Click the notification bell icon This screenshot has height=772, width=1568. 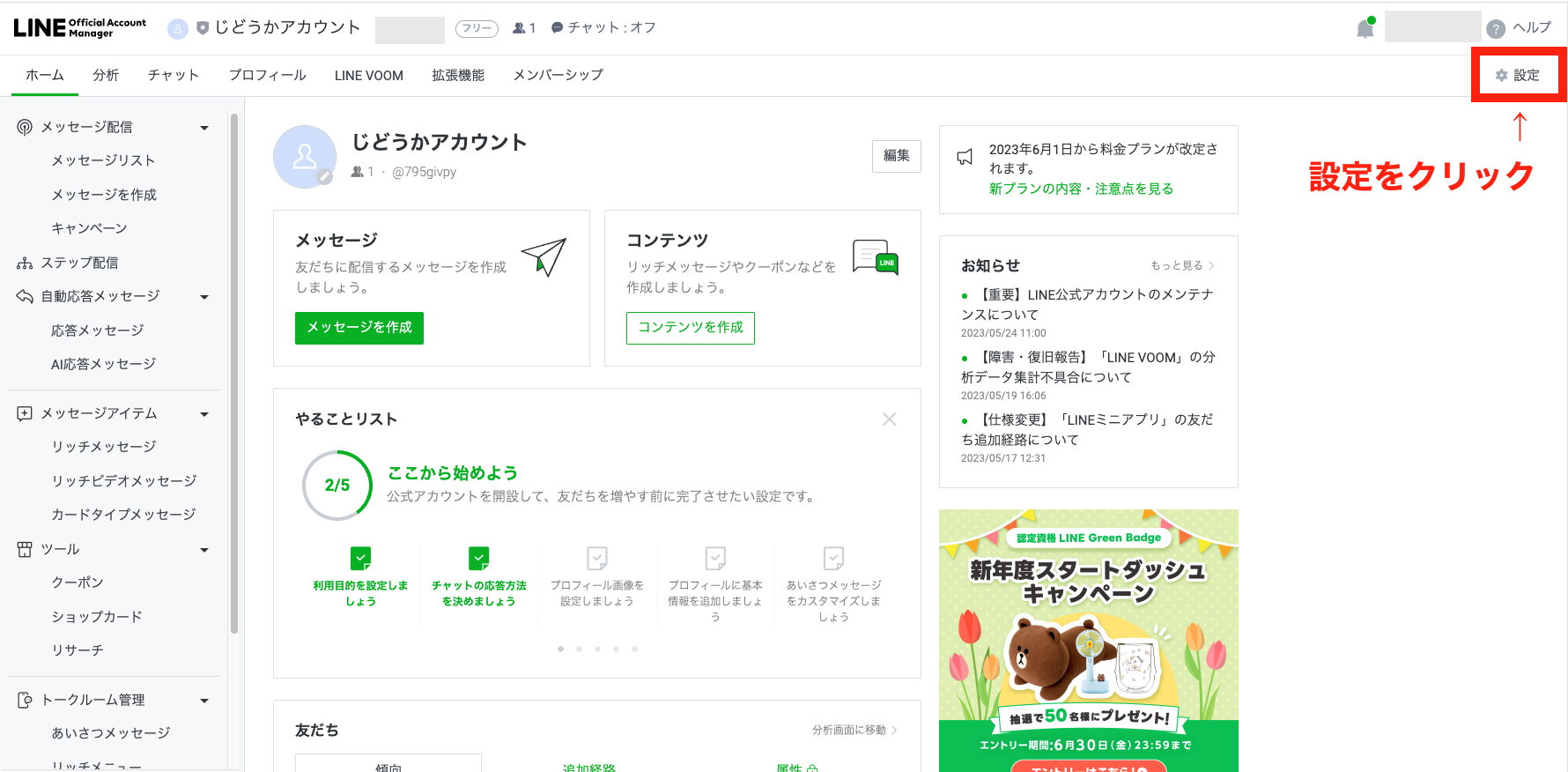pyautogui.click(x=1365, y=29)
